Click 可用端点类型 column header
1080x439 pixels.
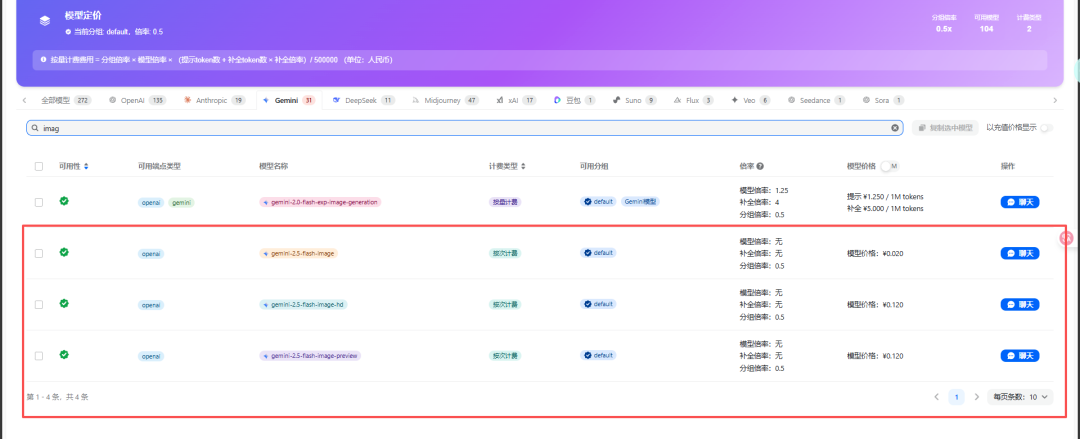pos(159,166)
